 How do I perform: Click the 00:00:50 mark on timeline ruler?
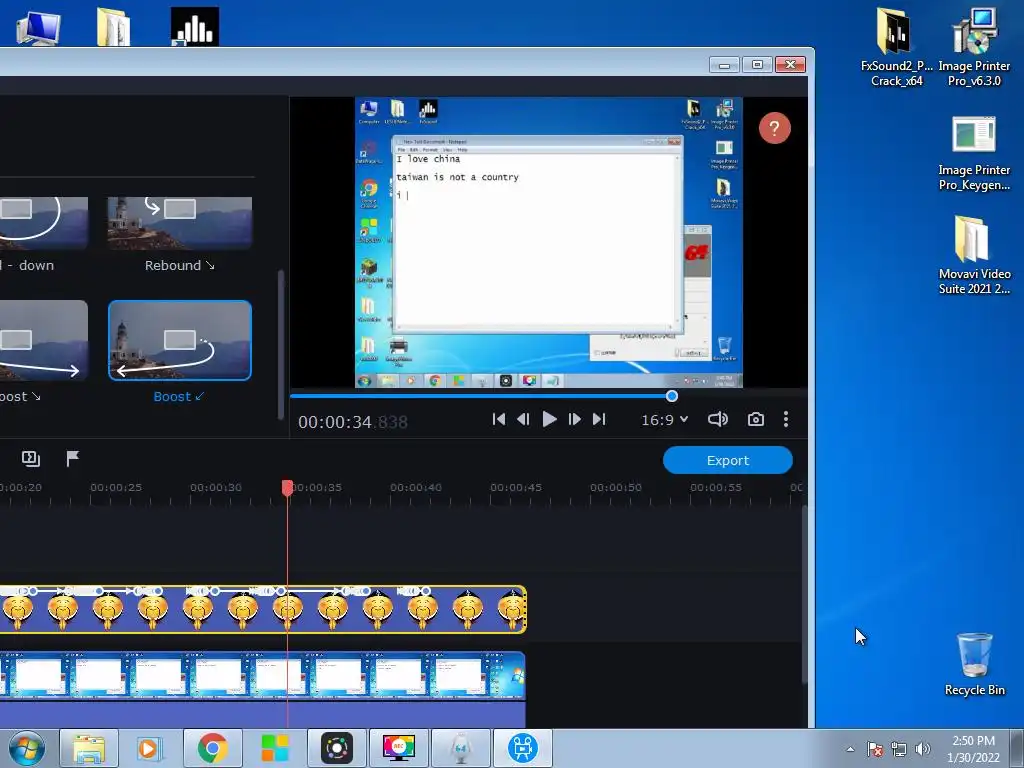pyautogui.click(x=616, y=487)
